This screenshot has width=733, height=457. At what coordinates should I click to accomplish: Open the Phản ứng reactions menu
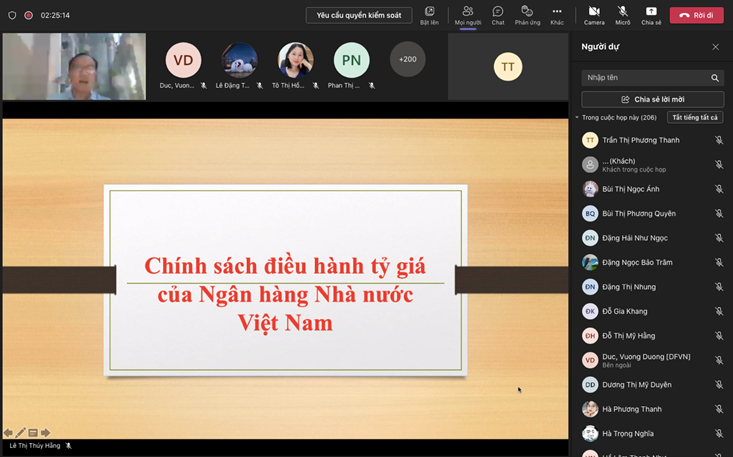click(527, 14)
